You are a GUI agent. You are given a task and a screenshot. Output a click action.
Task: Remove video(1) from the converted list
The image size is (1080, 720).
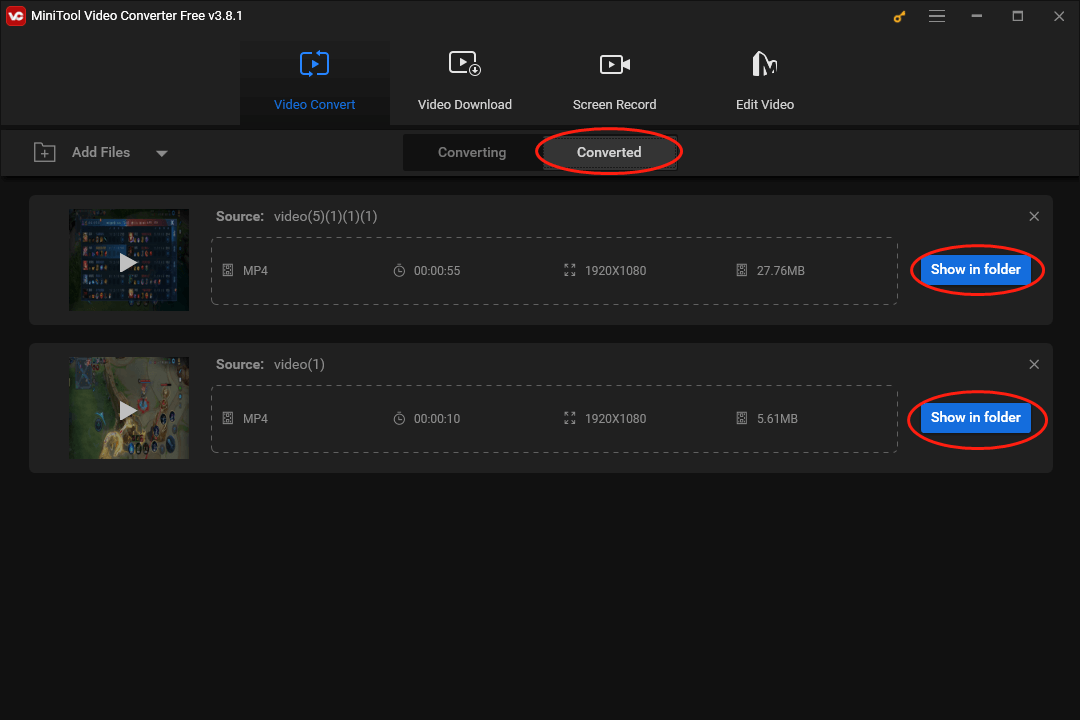(1034, 364)
